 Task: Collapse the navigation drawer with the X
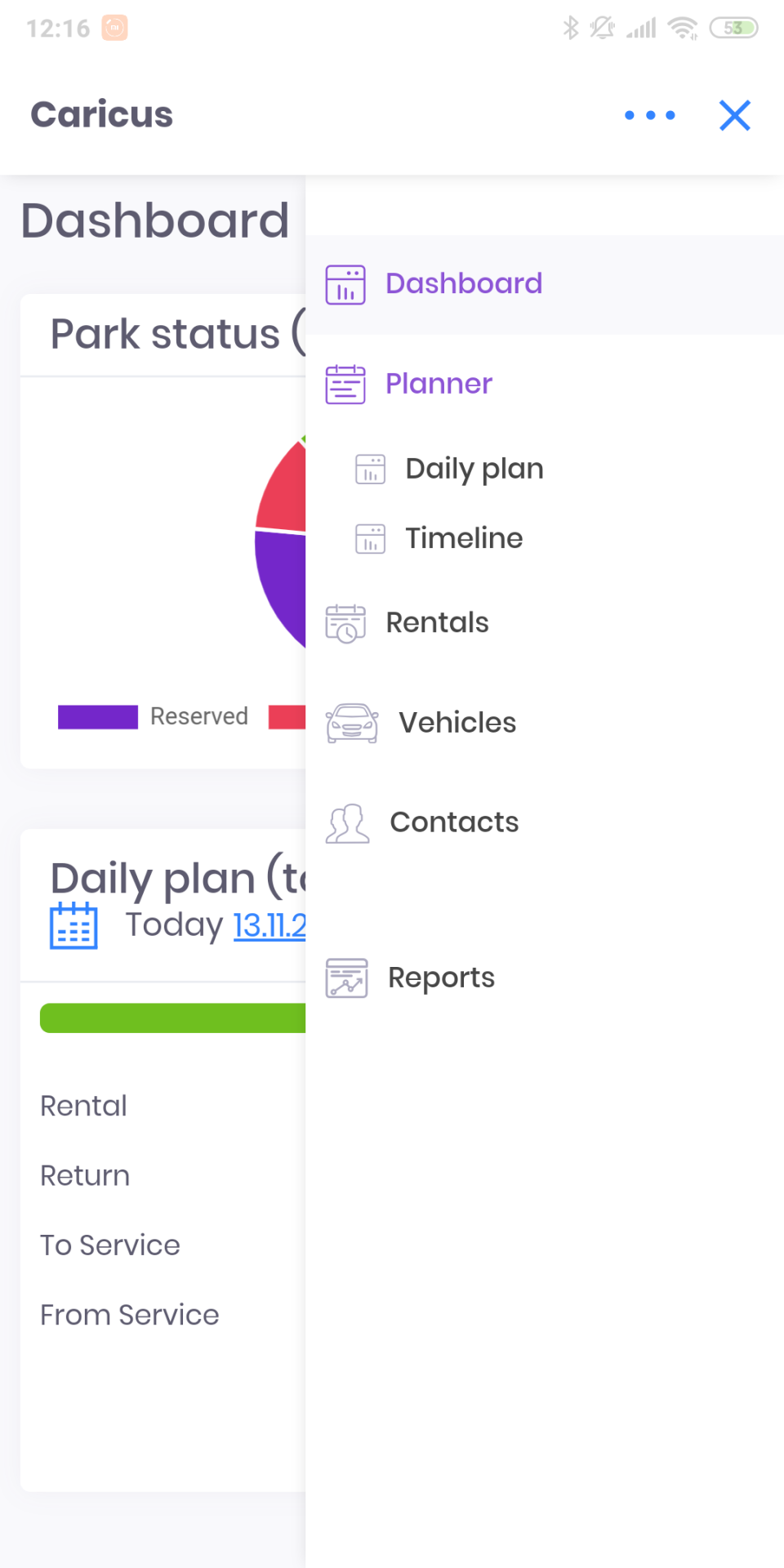tap(734, 115)
